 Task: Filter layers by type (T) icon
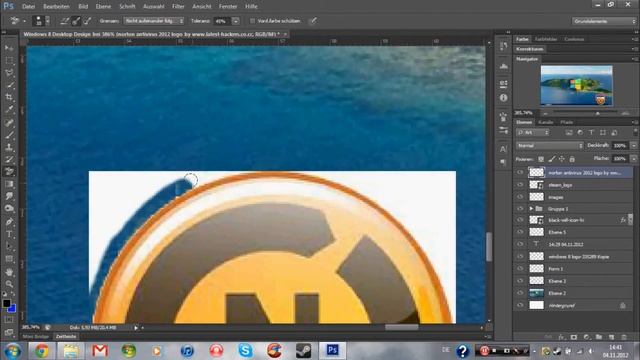pyautogui.click(x=591, y=133)
